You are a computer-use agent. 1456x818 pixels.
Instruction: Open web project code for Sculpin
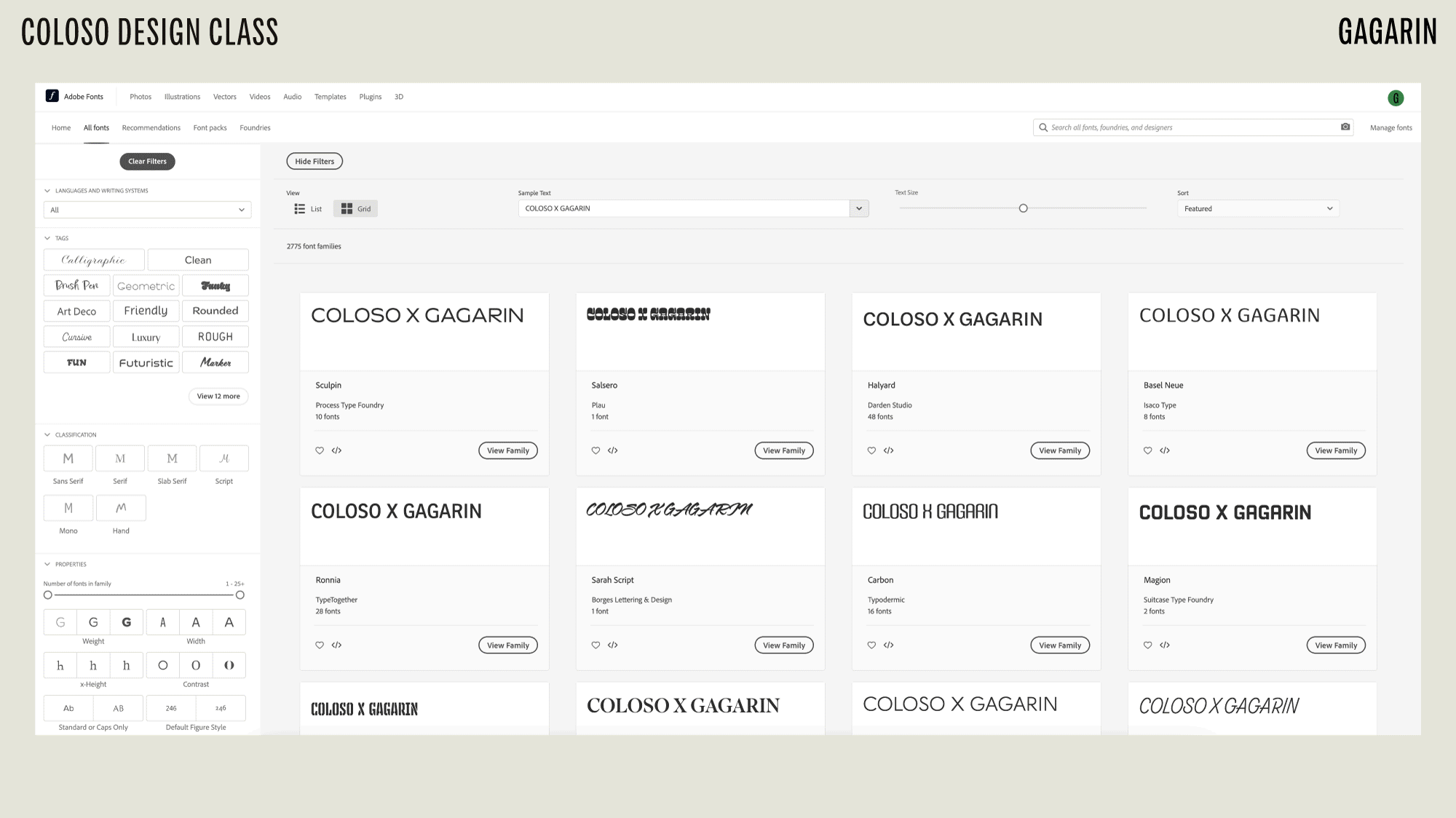click(336, 450)
